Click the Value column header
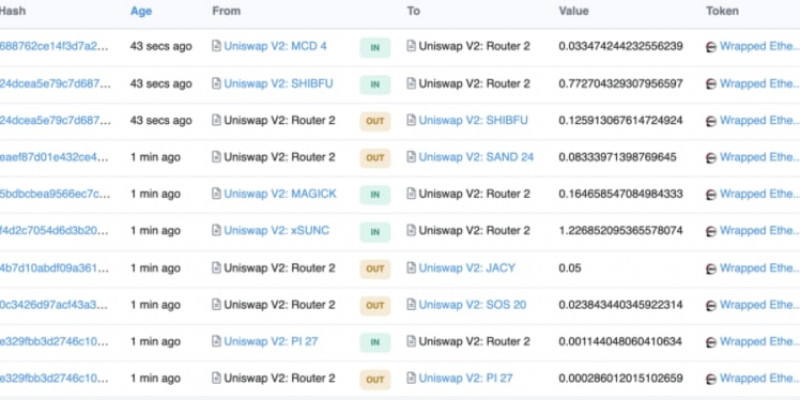800x400 pixels. [x=573, y=11]
